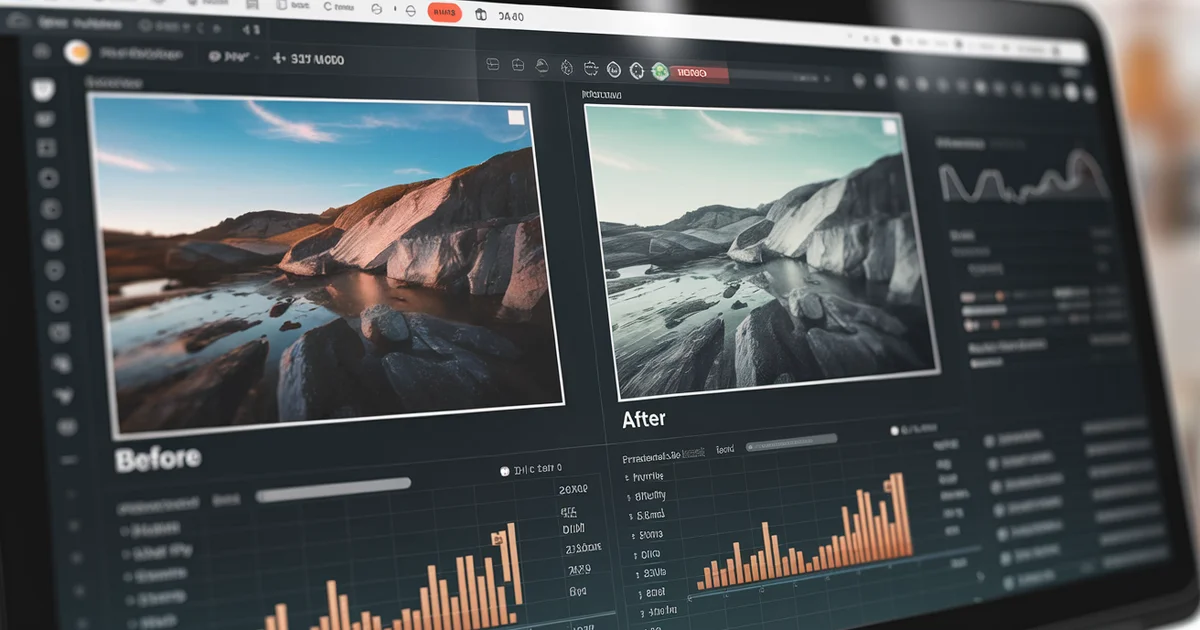This screenshot has width=1200, height=630.
Task: Open the user avatar icon in the header
Action: (x=76, y=53)
